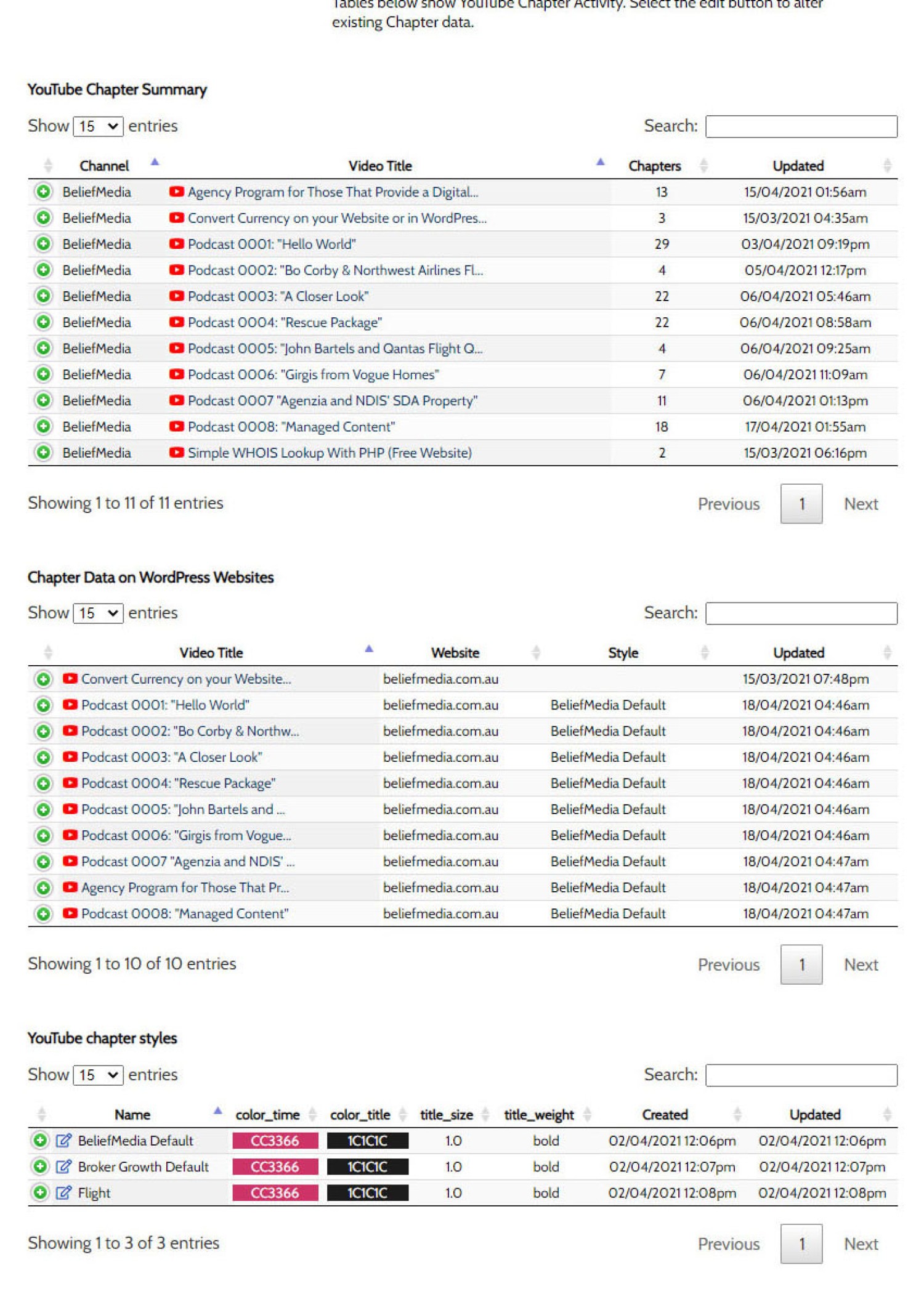Open Show entries dropdown for chapter styles
The image size is (924, 1302).
pyautogui.click(x=98, y=1075)
